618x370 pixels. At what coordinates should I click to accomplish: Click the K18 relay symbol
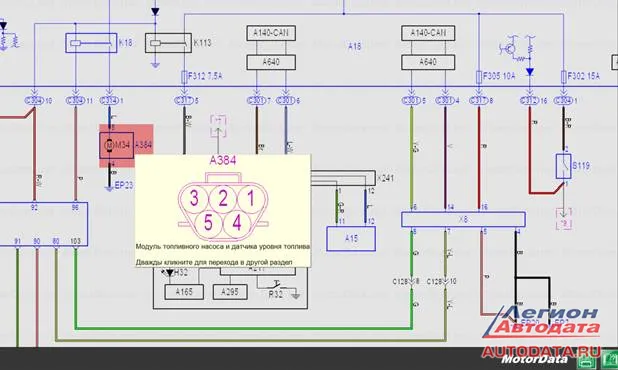coord(91,43)
